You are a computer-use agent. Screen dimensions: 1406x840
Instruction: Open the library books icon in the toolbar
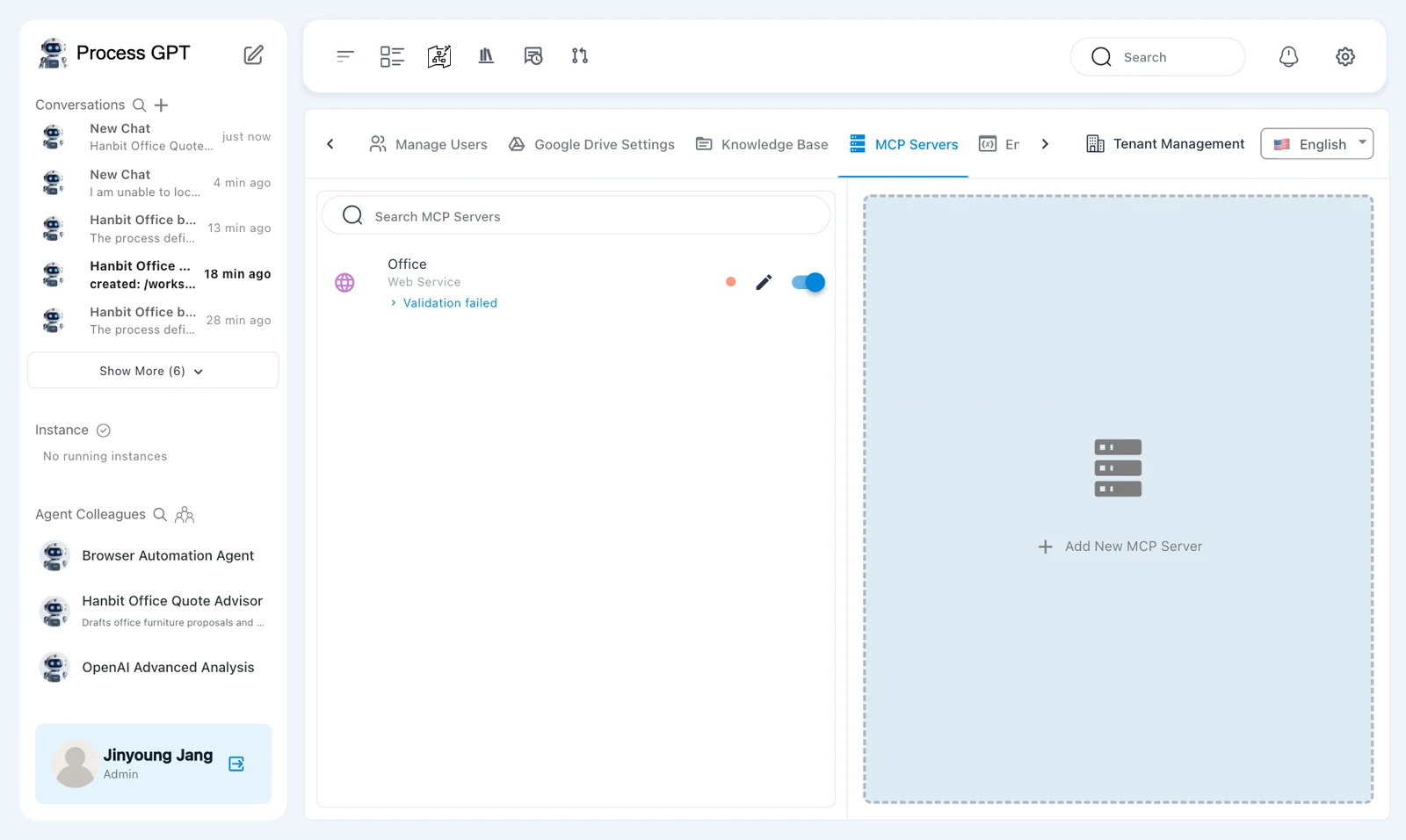486,56
